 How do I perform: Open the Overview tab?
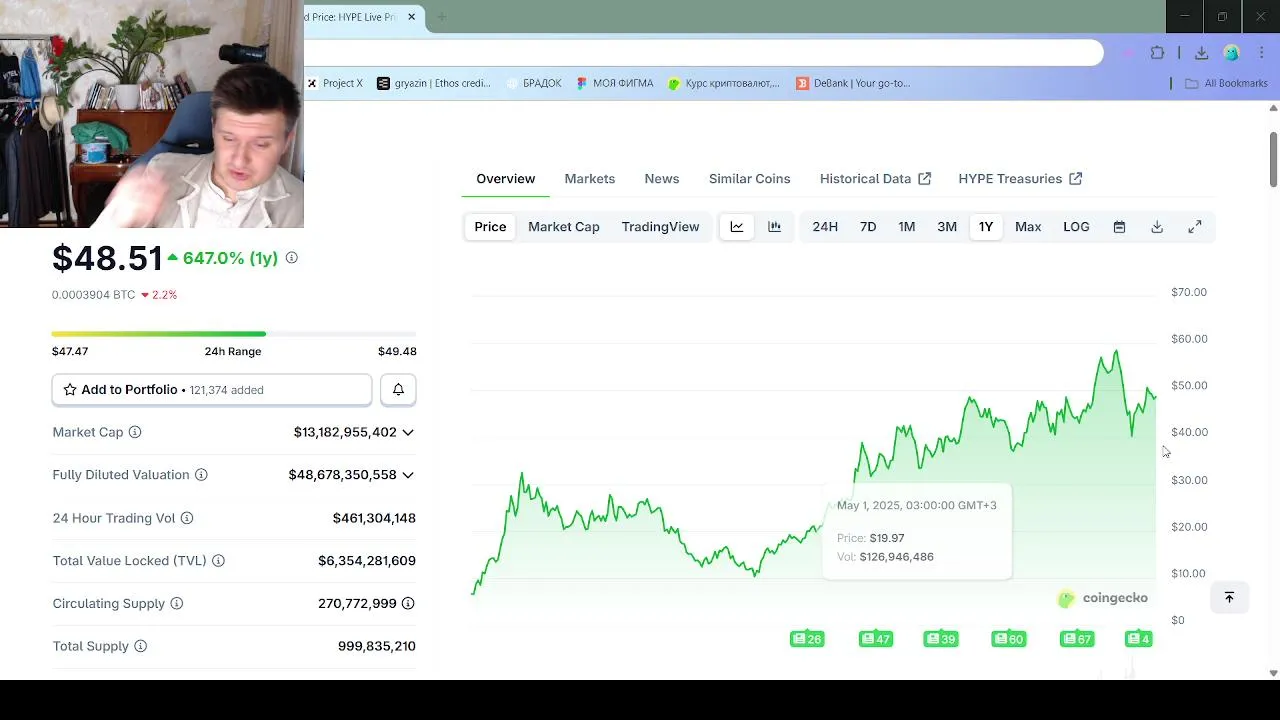click(505, 179)
